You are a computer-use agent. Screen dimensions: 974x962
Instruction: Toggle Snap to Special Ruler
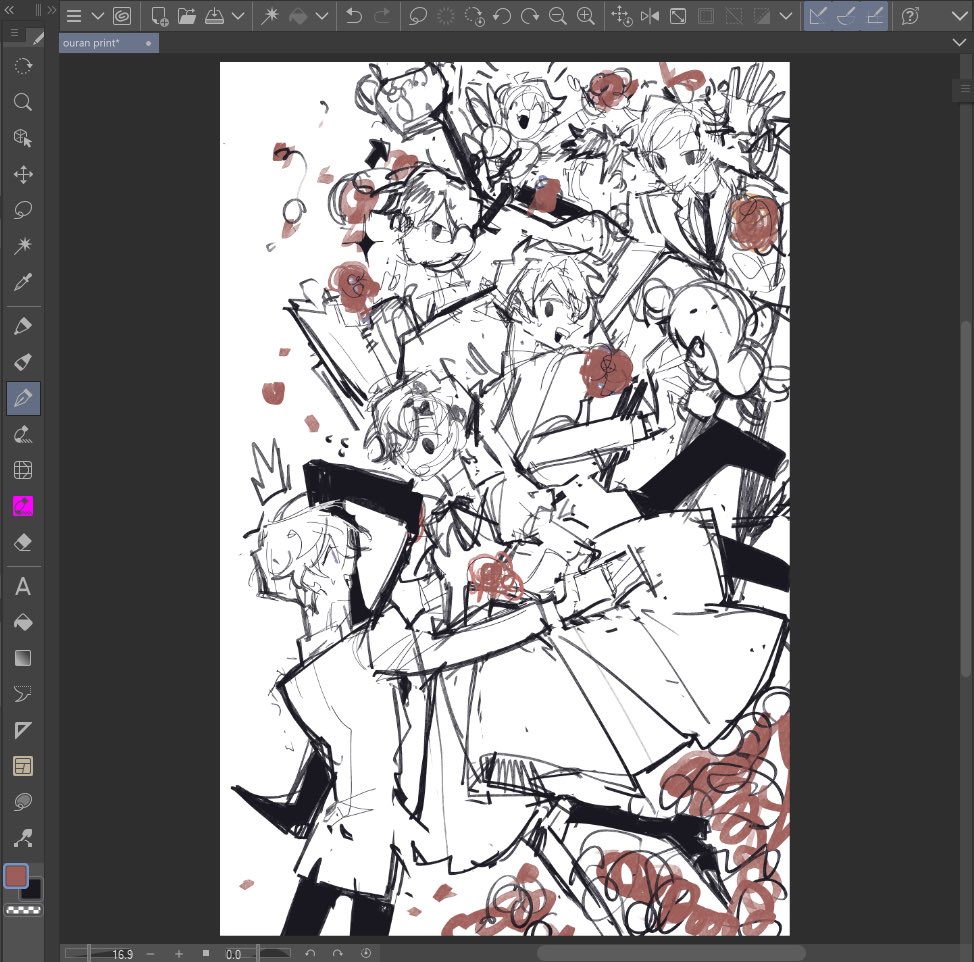[846, 16]
